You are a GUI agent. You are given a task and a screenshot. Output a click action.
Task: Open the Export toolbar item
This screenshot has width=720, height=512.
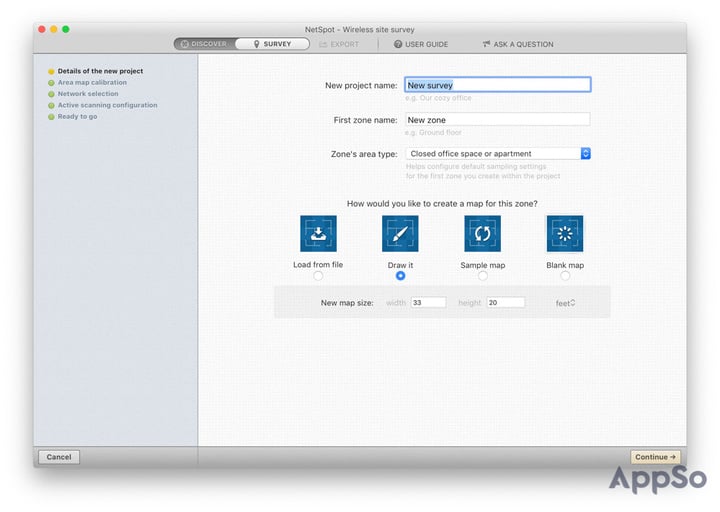[x=339, y=44]
